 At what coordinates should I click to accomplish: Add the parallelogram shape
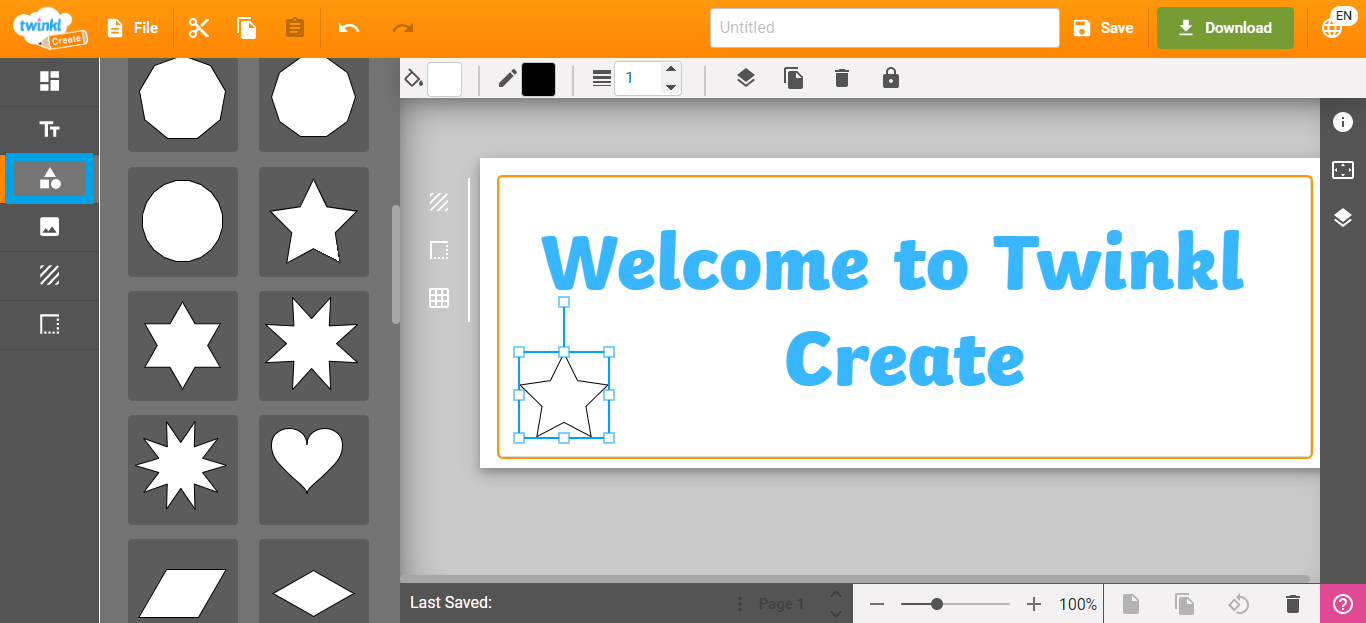pos(183,582)
